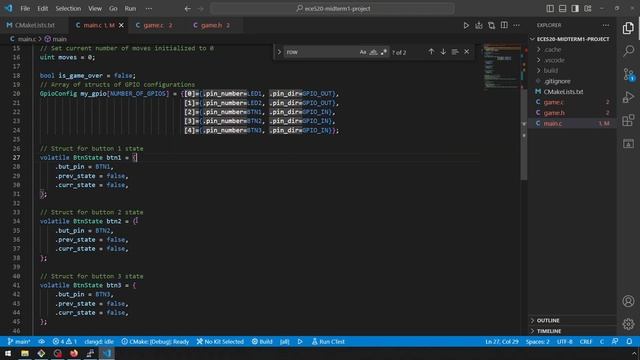Toggle Match Whole Word in find widget

click(x=373, y=52)
